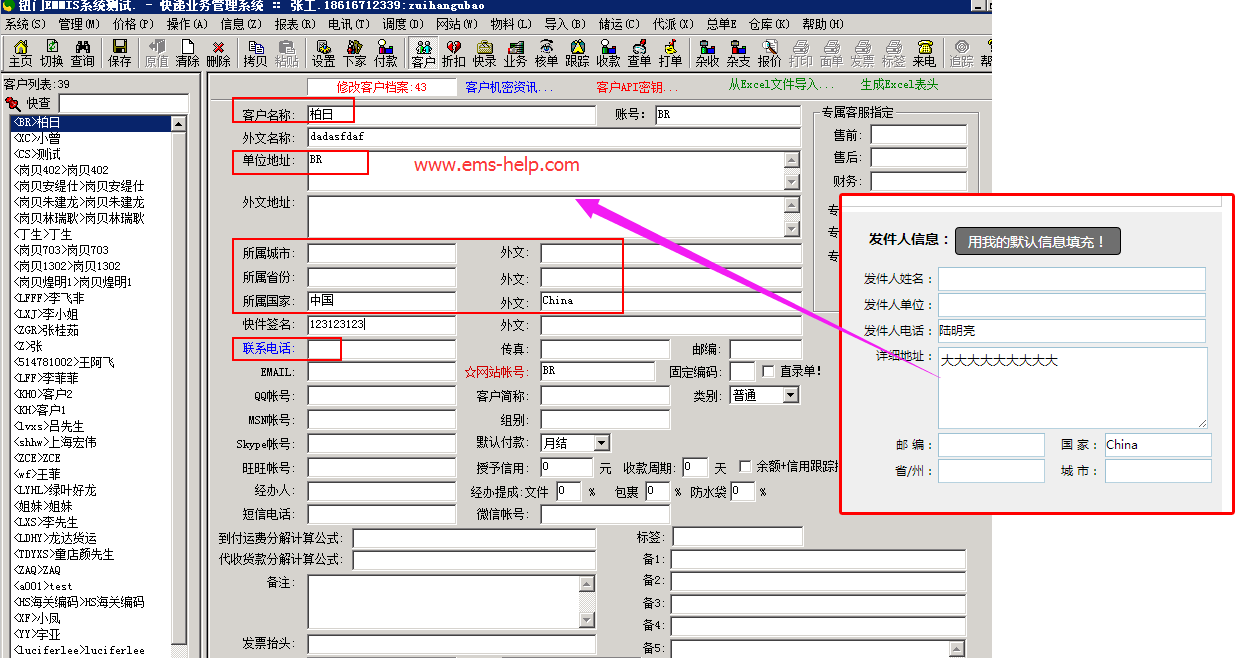Screen dimensions: 1246x658
Task: Open the 报表(R) menu
Action: [295, 24]
